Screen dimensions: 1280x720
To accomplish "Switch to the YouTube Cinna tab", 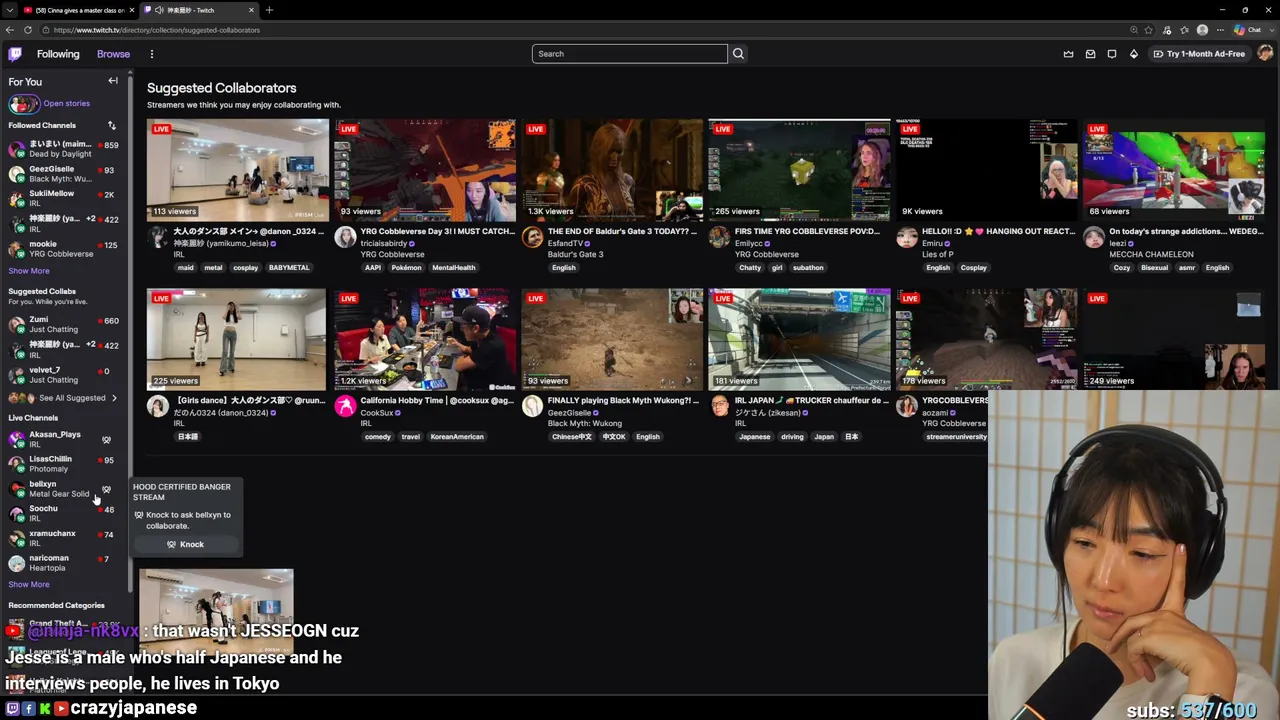I will click(x=80, y=10).
